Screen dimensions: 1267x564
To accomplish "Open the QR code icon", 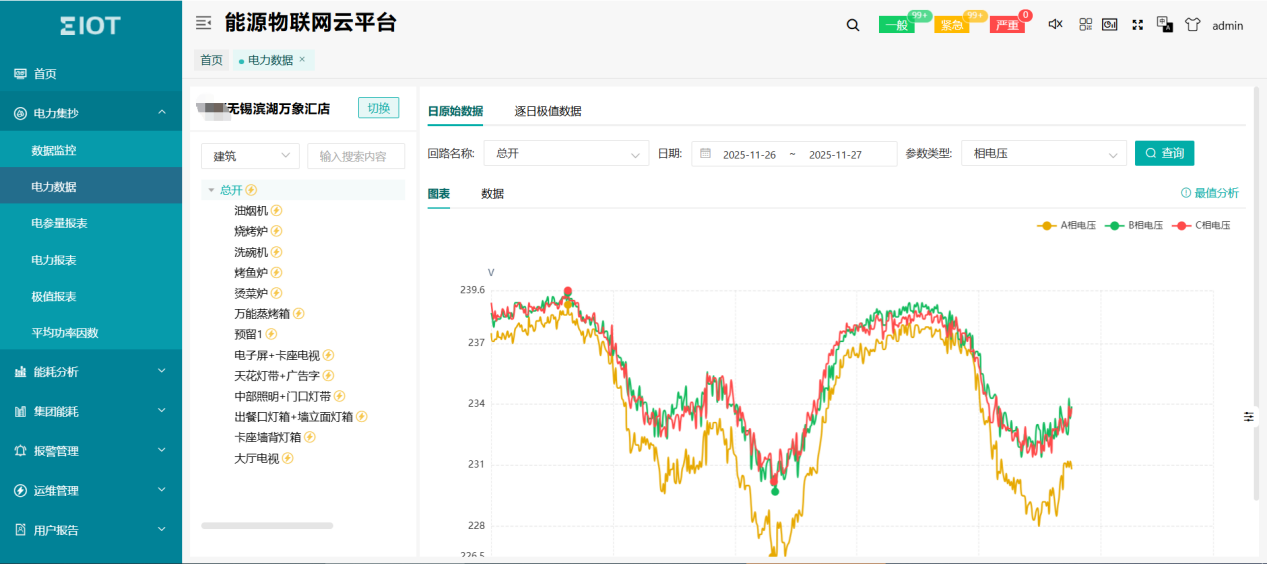I will tap(1086, 25).
